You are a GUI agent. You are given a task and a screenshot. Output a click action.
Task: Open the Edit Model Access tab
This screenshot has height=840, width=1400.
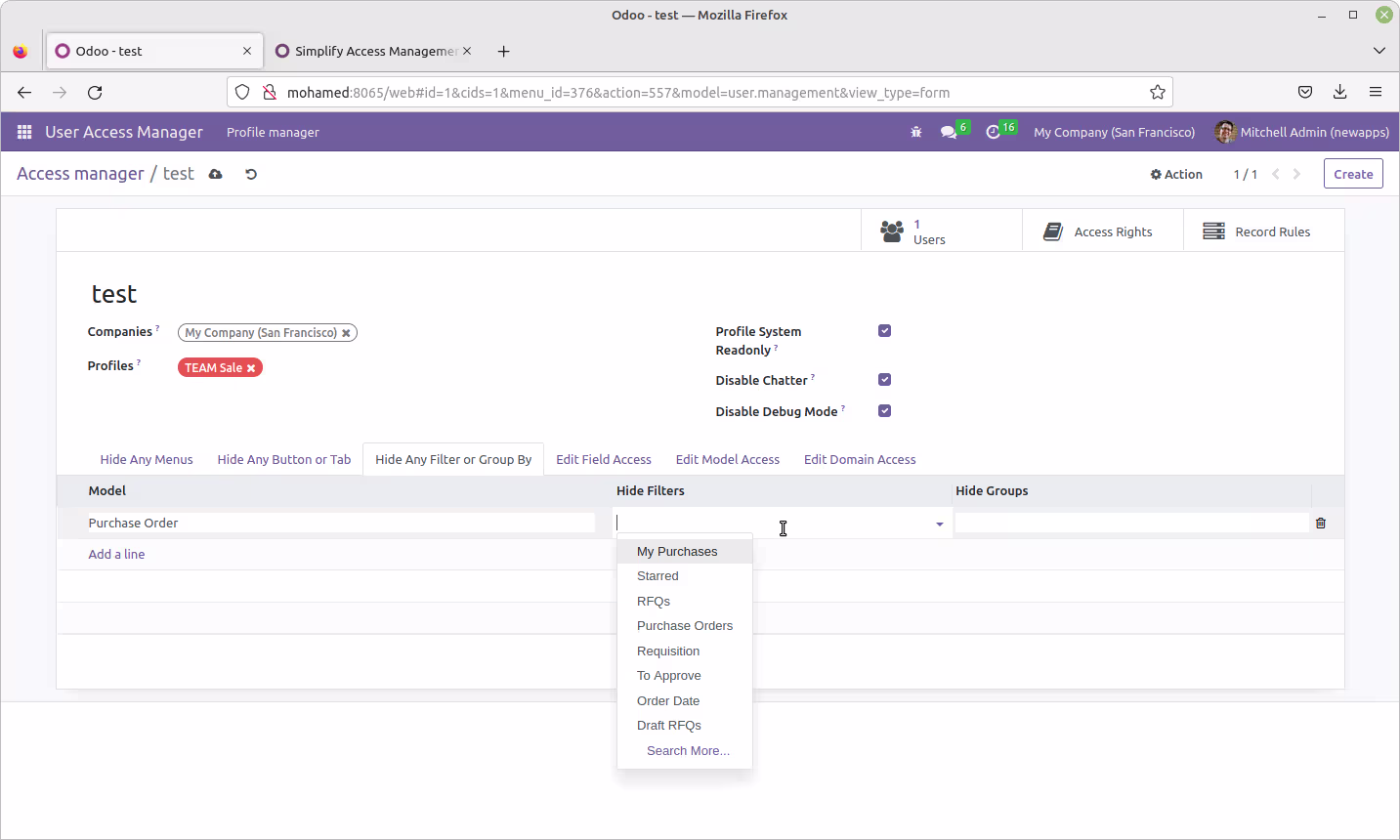728,459
